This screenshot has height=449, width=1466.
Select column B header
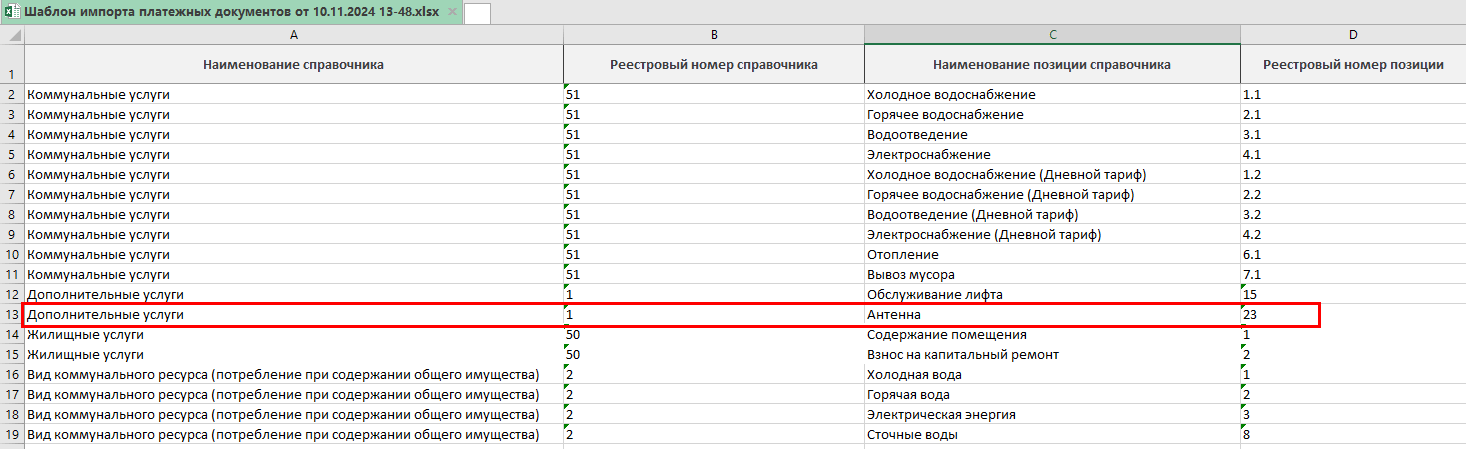pos(713,35)
